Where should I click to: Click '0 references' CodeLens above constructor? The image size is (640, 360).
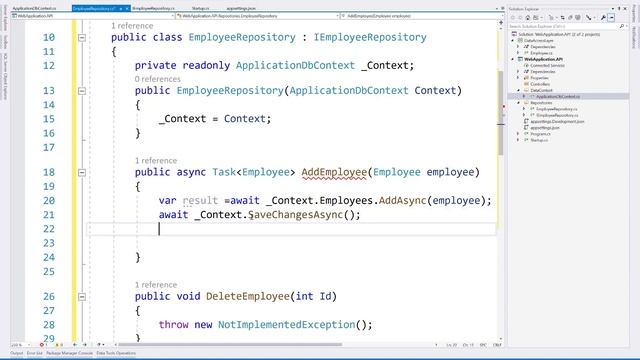coord(158,79)
